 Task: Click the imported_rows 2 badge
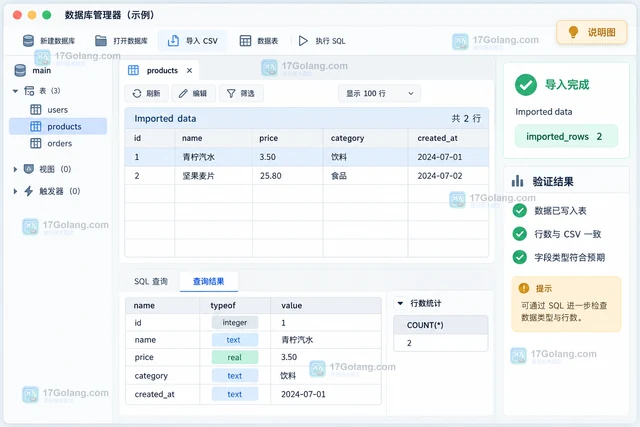tap(566, 136)
